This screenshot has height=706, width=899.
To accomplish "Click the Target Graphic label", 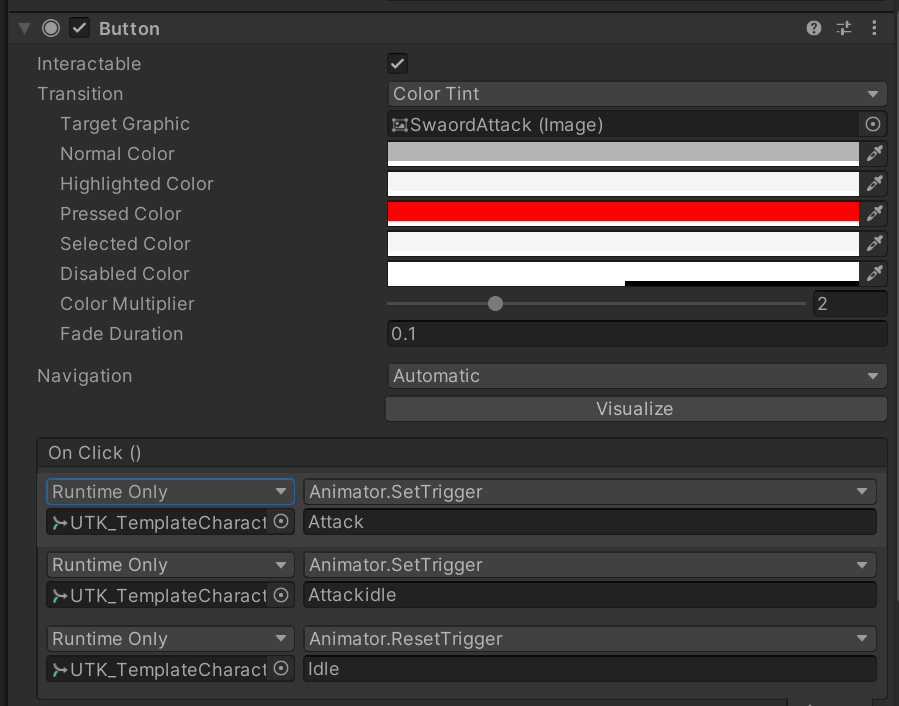I will coord(125,124).
